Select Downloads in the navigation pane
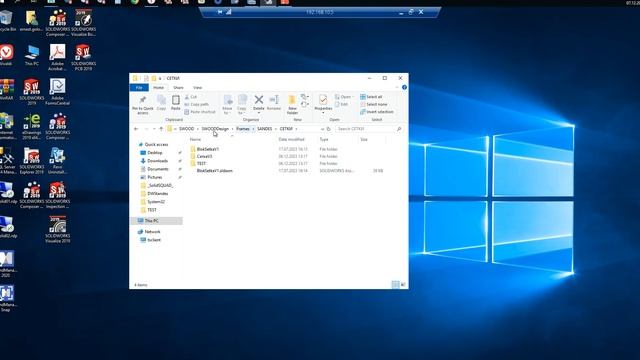This screenshot has height=360, width=640. tap(157, 161)
